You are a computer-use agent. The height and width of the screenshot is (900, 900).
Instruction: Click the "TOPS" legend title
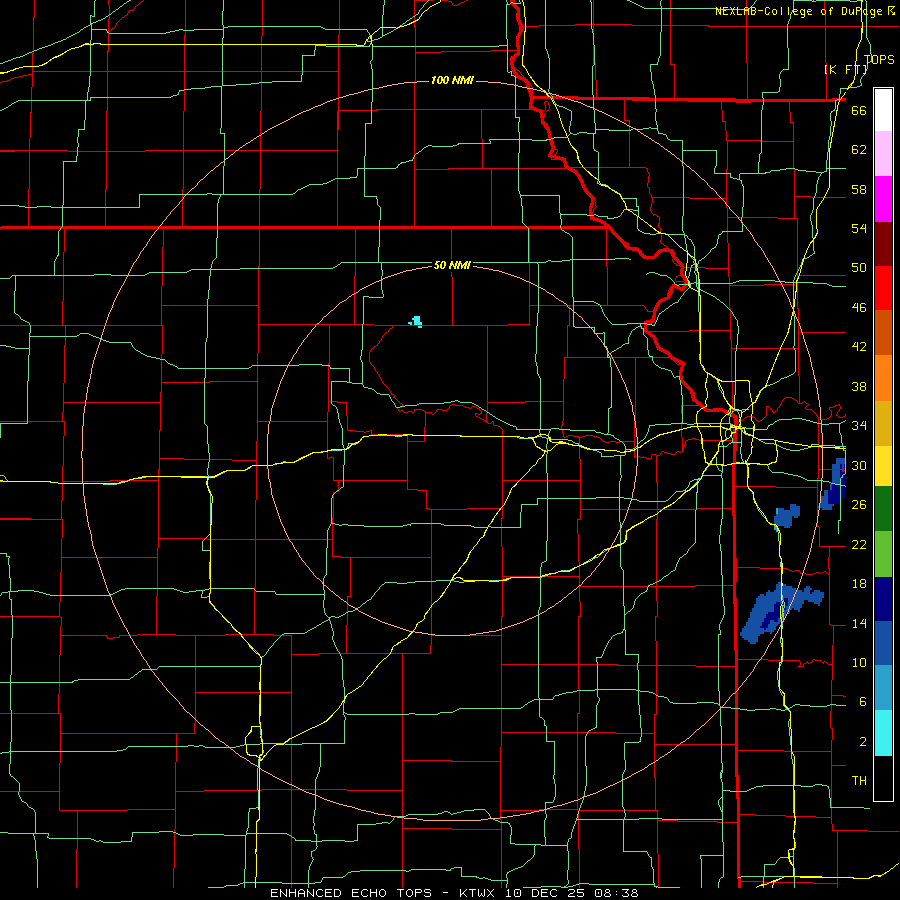coord(879,59)
